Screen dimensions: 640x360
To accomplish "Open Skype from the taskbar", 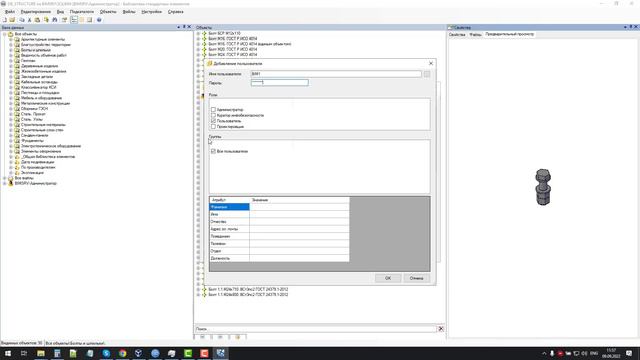I will [106, 353].
